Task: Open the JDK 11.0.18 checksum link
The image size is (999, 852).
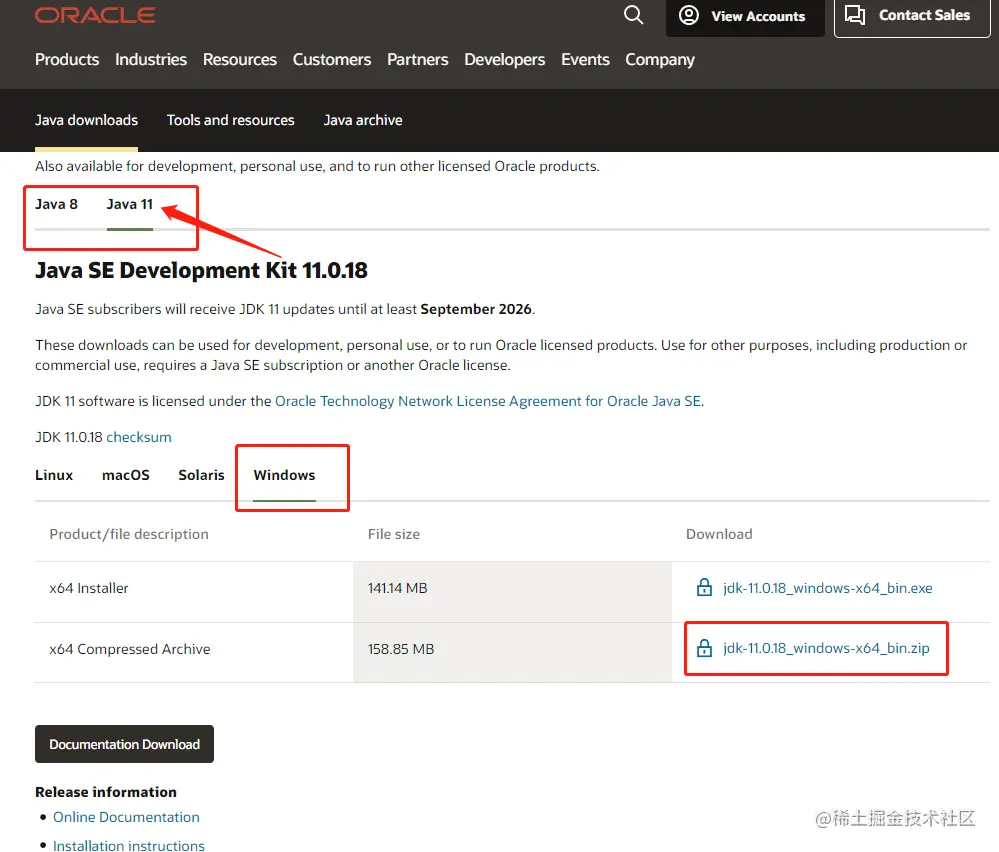Action: (x=139, y=437)
